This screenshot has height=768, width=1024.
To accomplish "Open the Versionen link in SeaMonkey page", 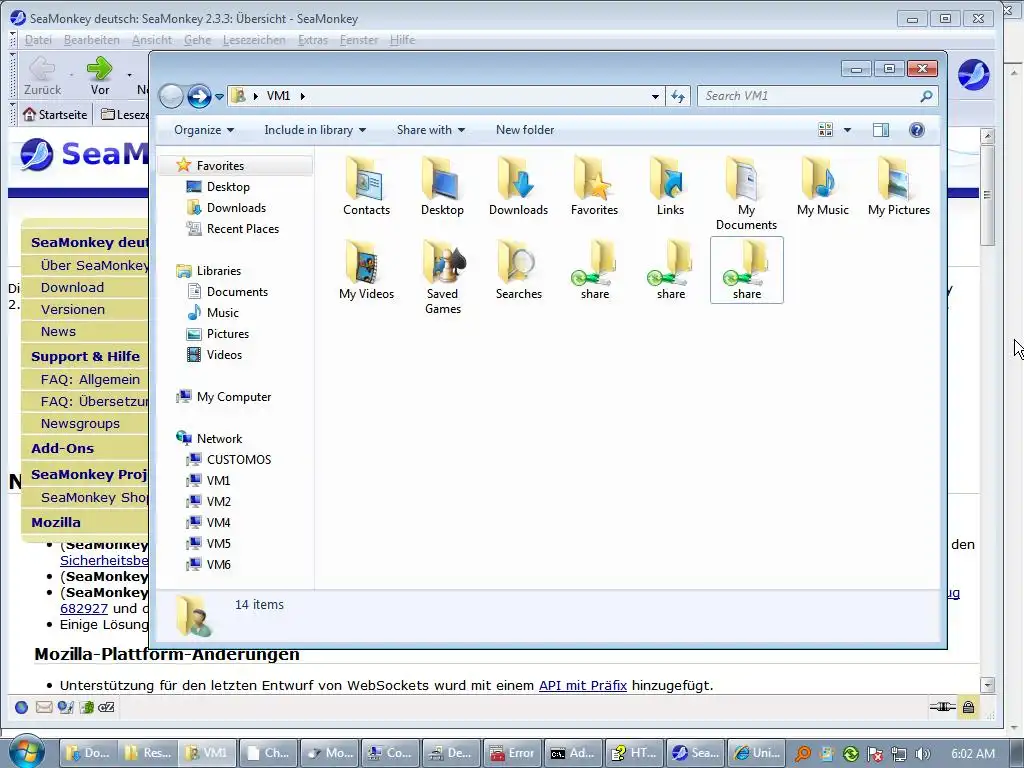I will pyautogui.click(x=72, y=310).
